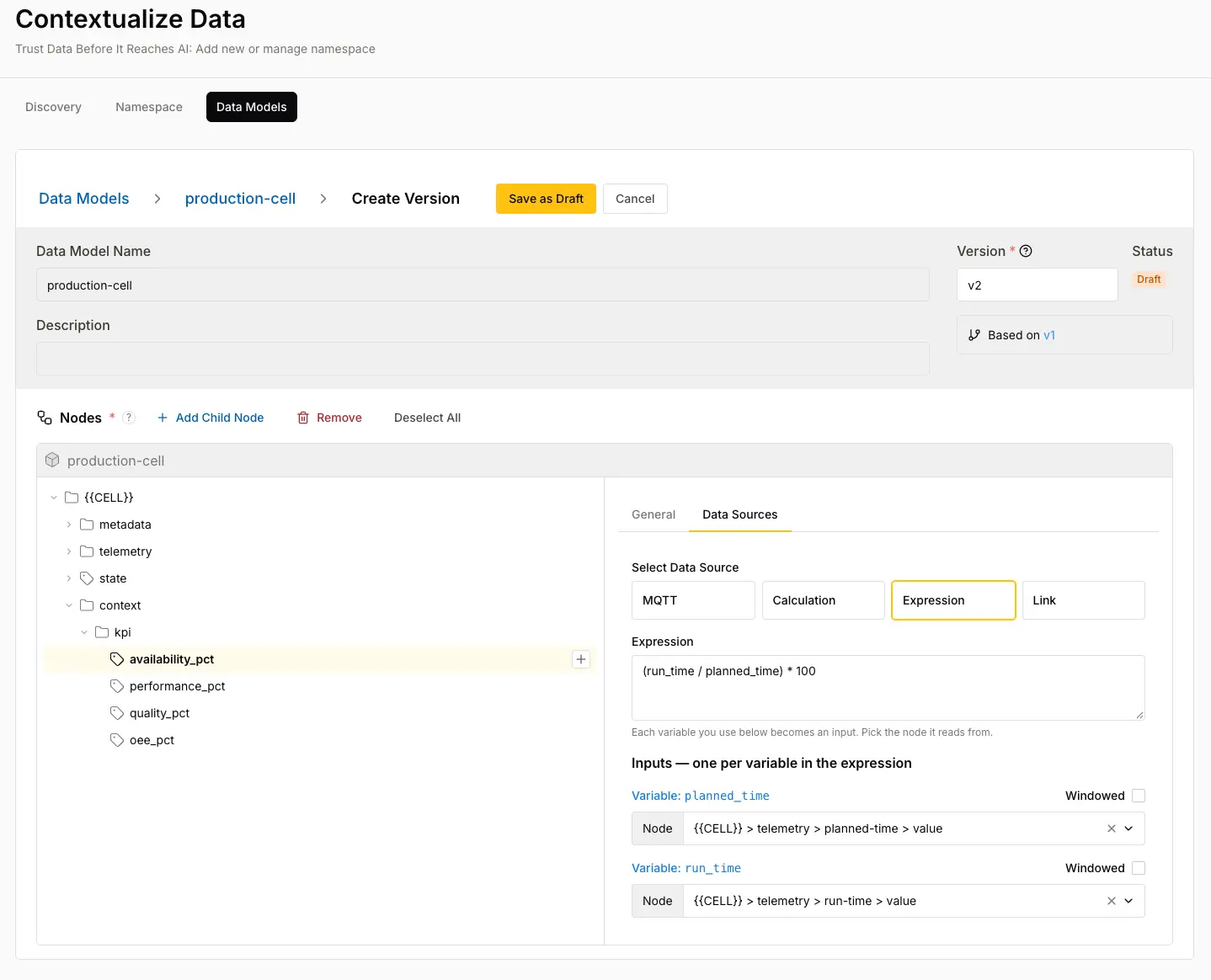Select performance_pct in the tree
The width and height of the screenshot is (1211, 980).
(x=178, y=686)
